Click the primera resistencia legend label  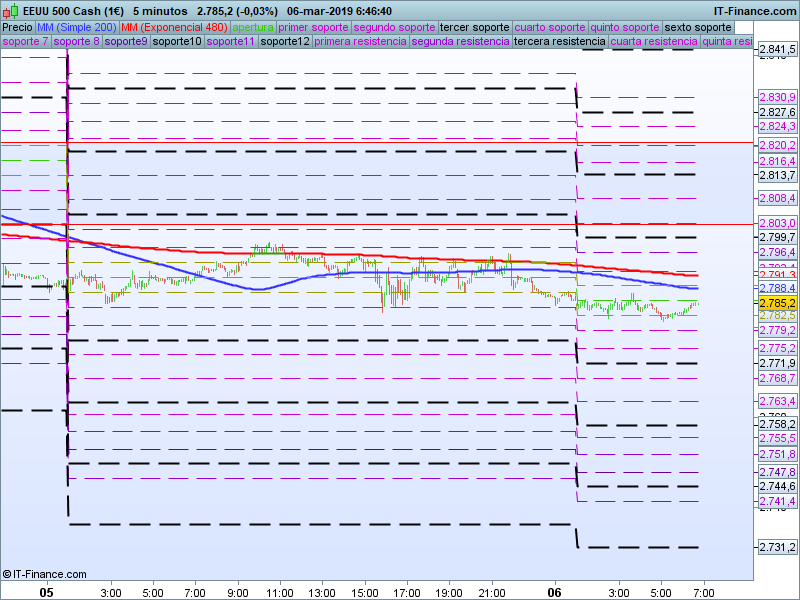pyautogui.click(x=361, y=42)
